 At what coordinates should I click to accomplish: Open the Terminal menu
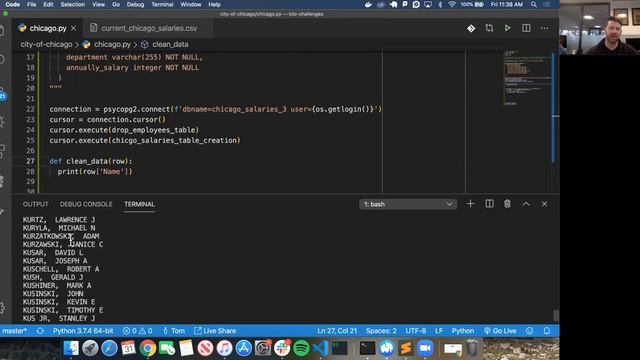pos(162,4)
